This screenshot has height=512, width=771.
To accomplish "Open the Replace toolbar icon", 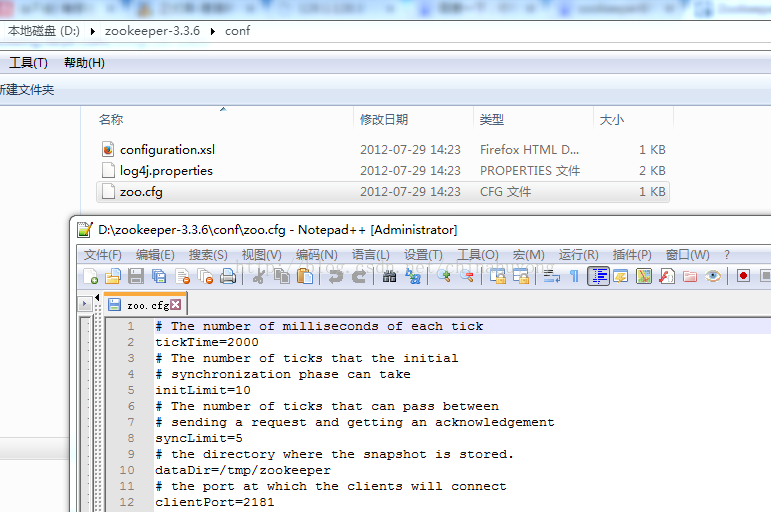I will point(413,276).
